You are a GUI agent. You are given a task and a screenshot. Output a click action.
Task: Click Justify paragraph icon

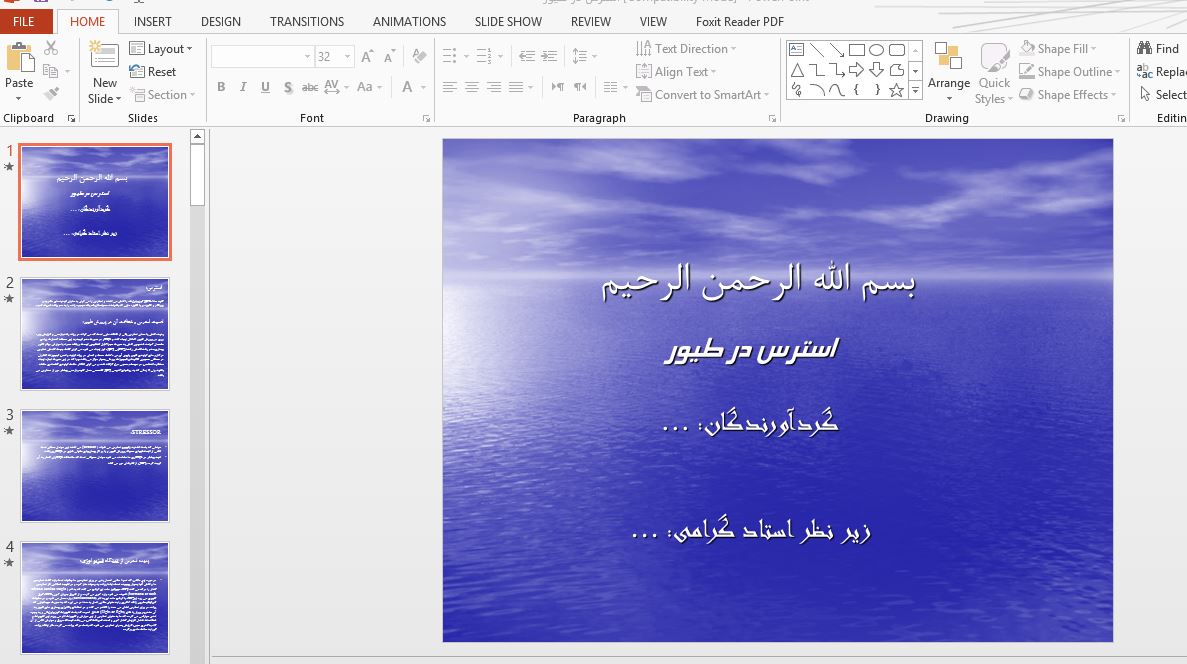click(516, 87)
